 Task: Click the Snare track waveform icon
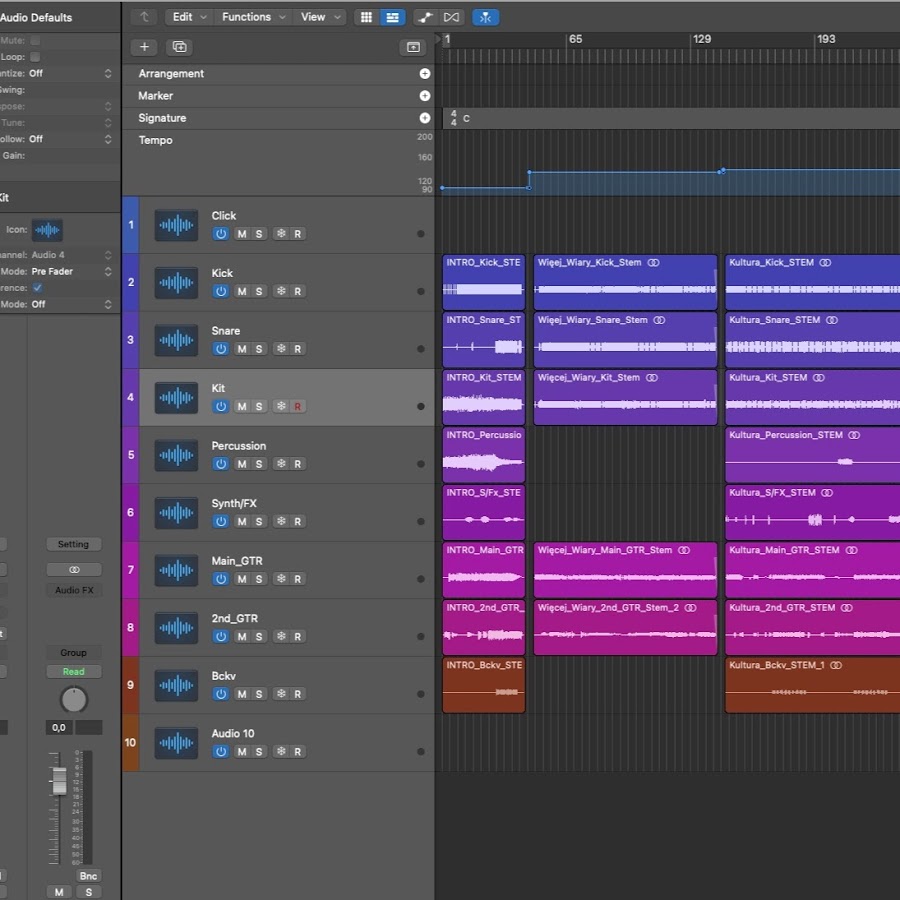[176, 340]
